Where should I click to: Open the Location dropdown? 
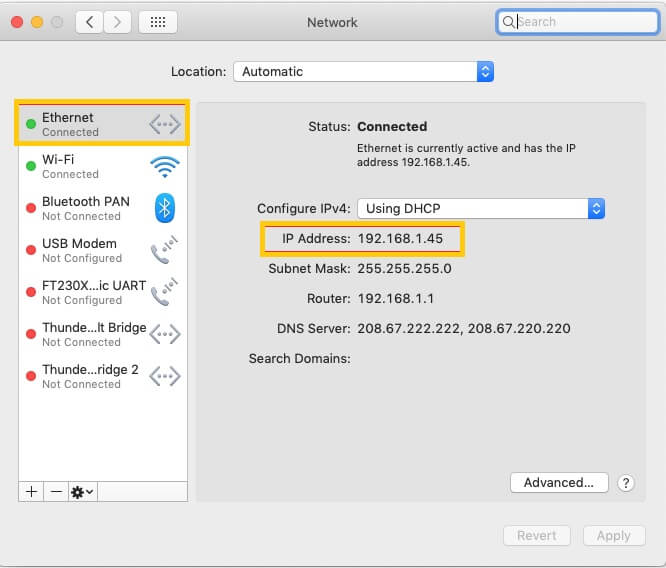pos(363,71)
